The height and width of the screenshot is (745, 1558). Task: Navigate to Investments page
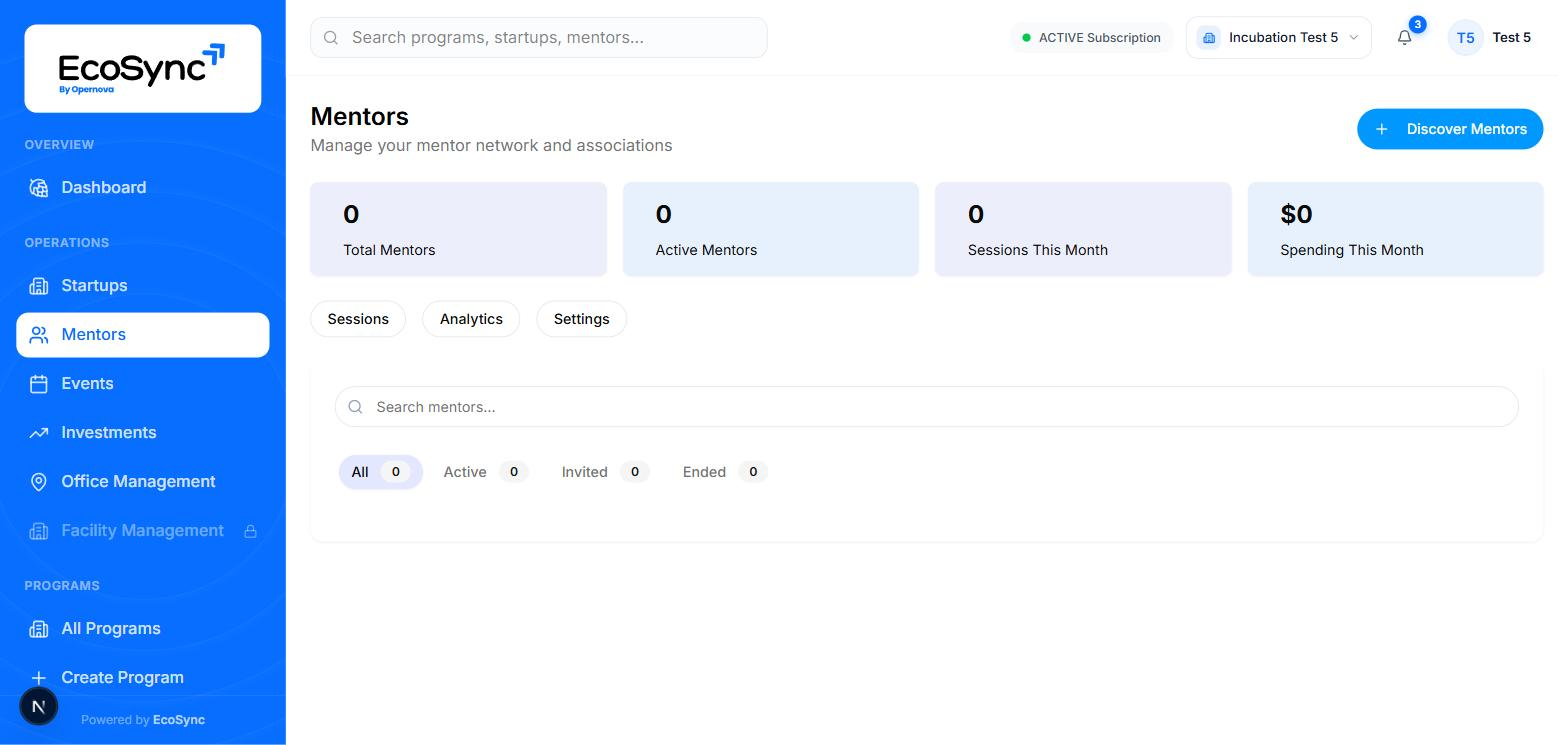pos(143,433)
